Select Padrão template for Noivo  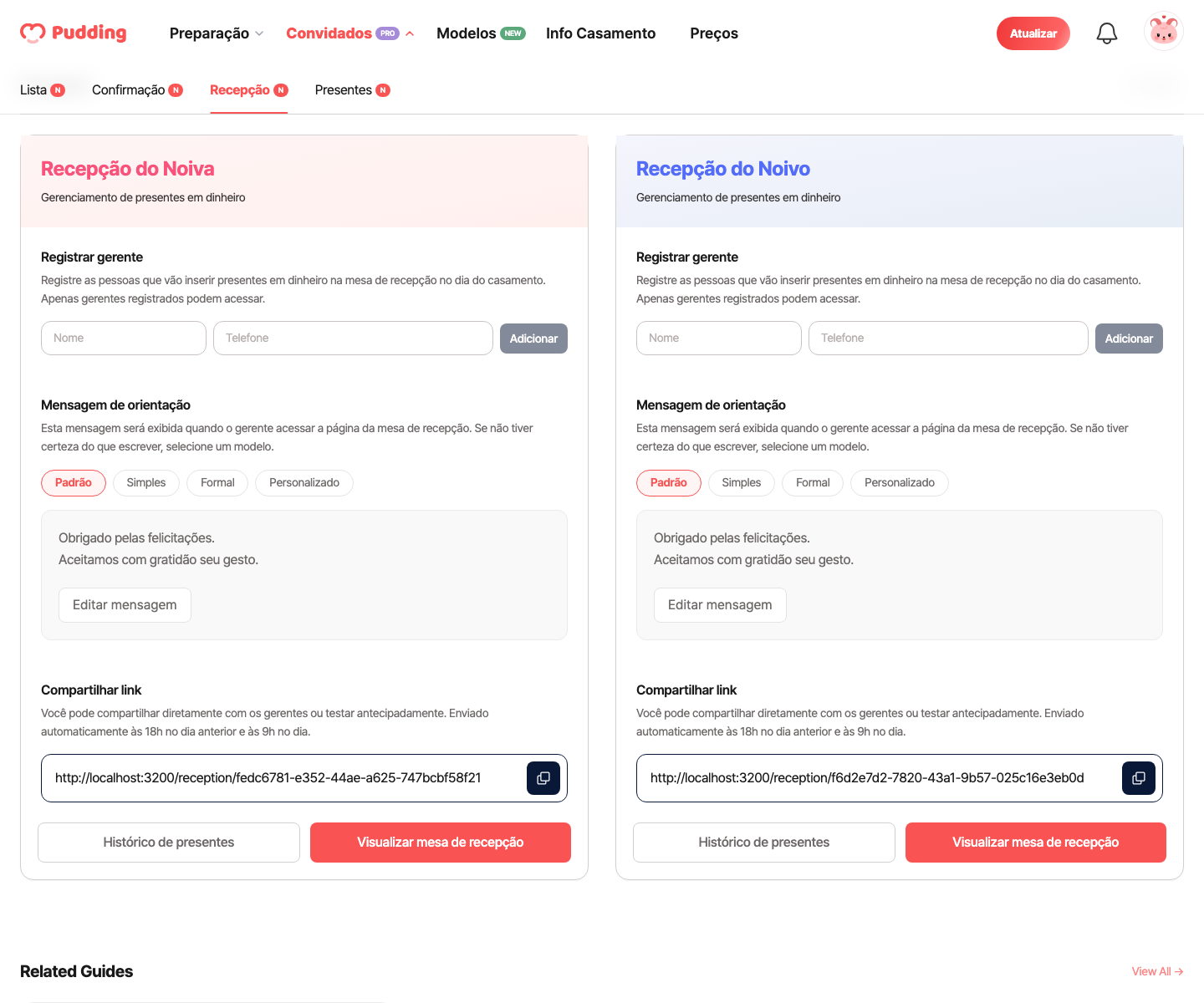[669, 483]
